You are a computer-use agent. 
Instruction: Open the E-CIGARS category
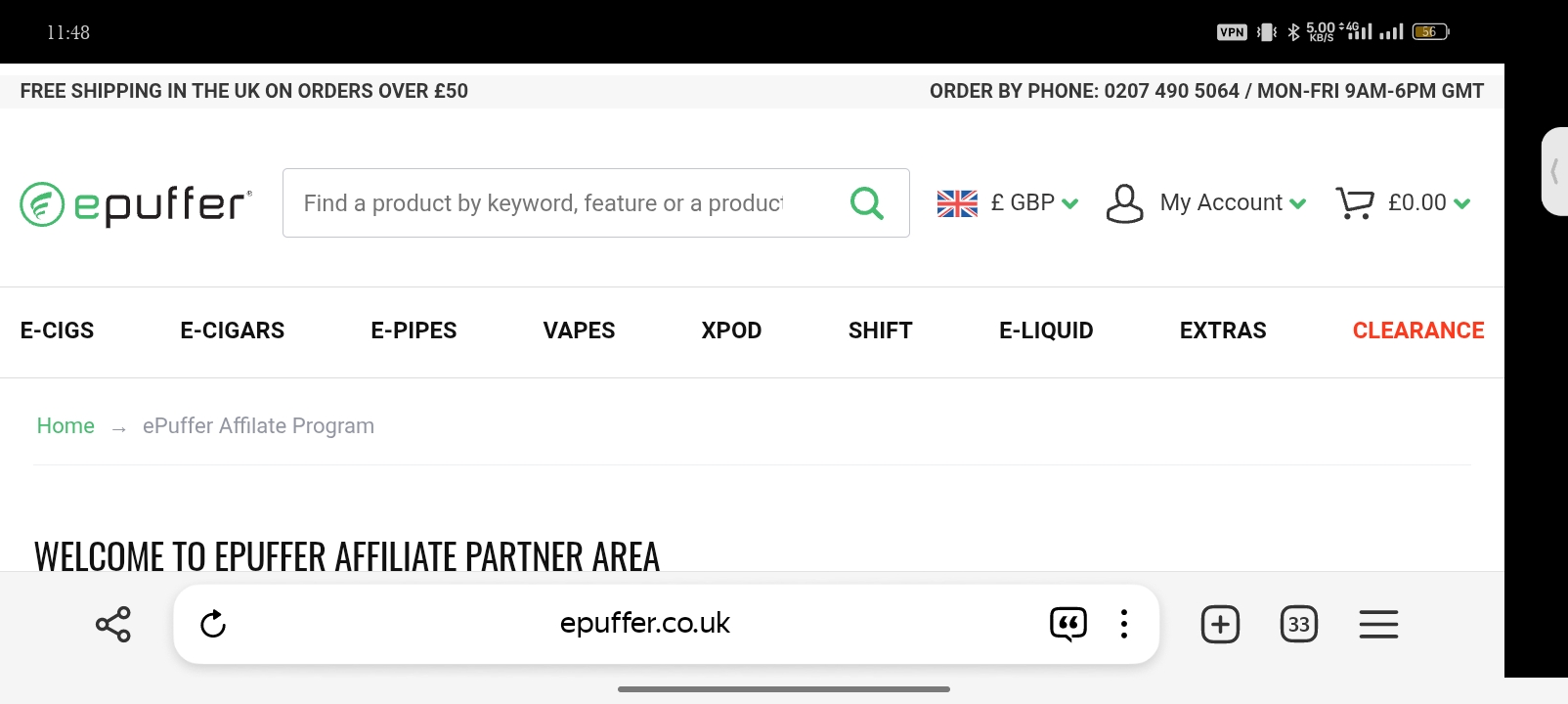click(233, 330)
